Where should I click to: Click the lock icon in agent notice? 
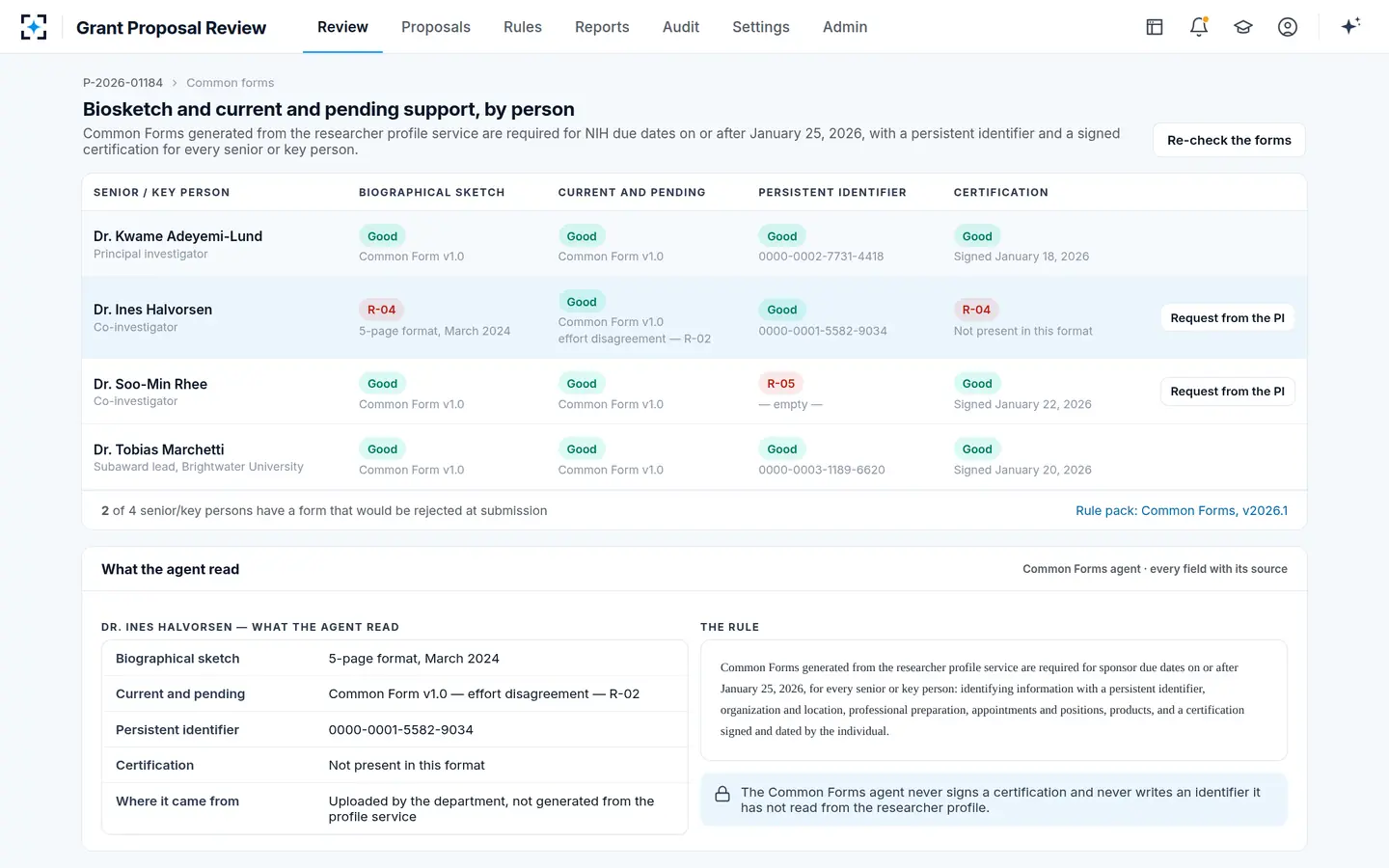tap(722, 794)
